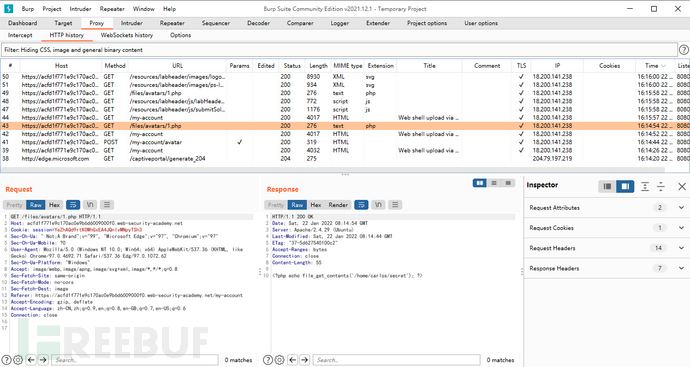690x367 pixels.
Task: Open Request panel hamburger menu icon
Action: tap(106, 205)
